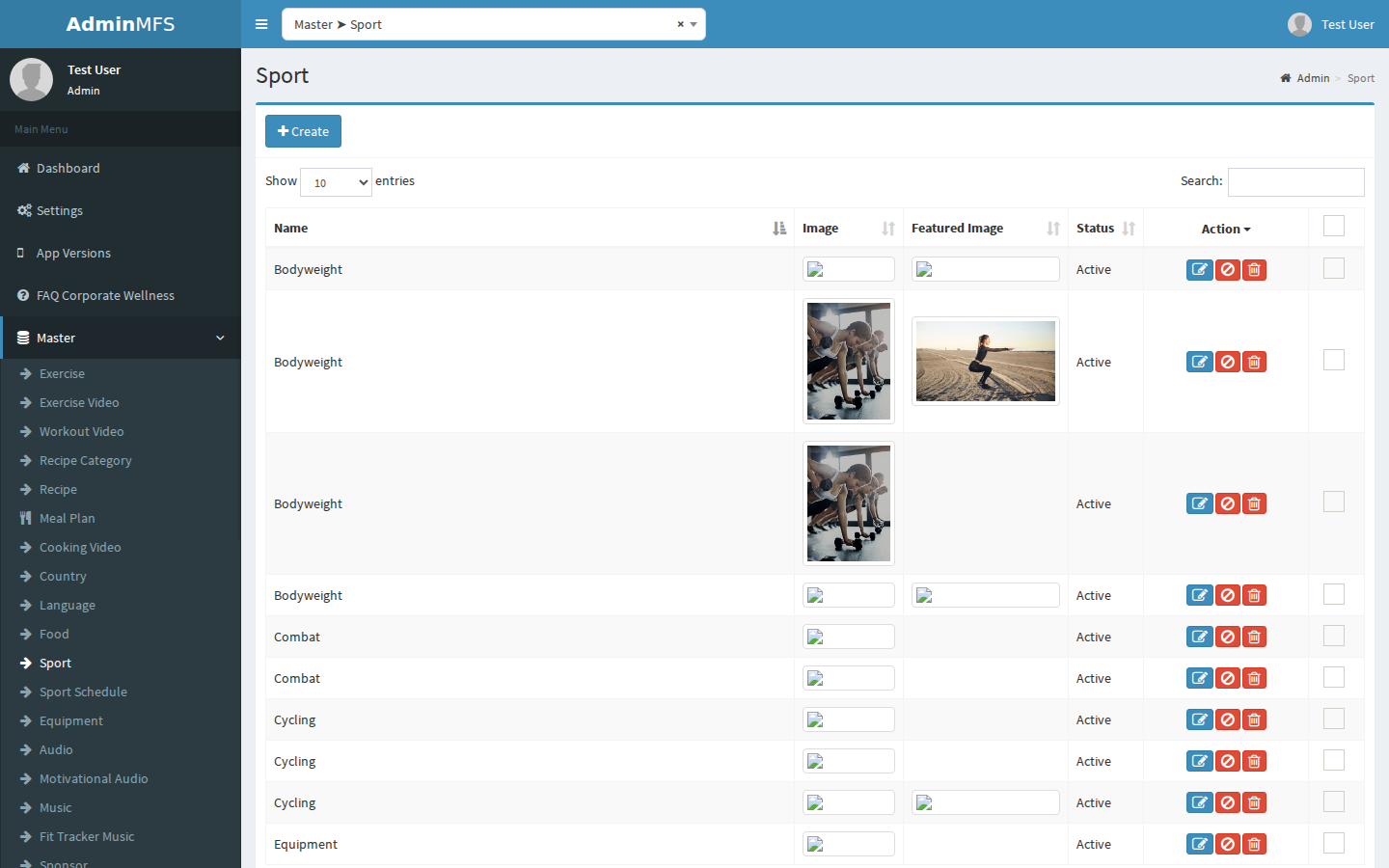Click Test User avatar in top bar
The image size is (1389, 868).
[x=1299, y=24]
